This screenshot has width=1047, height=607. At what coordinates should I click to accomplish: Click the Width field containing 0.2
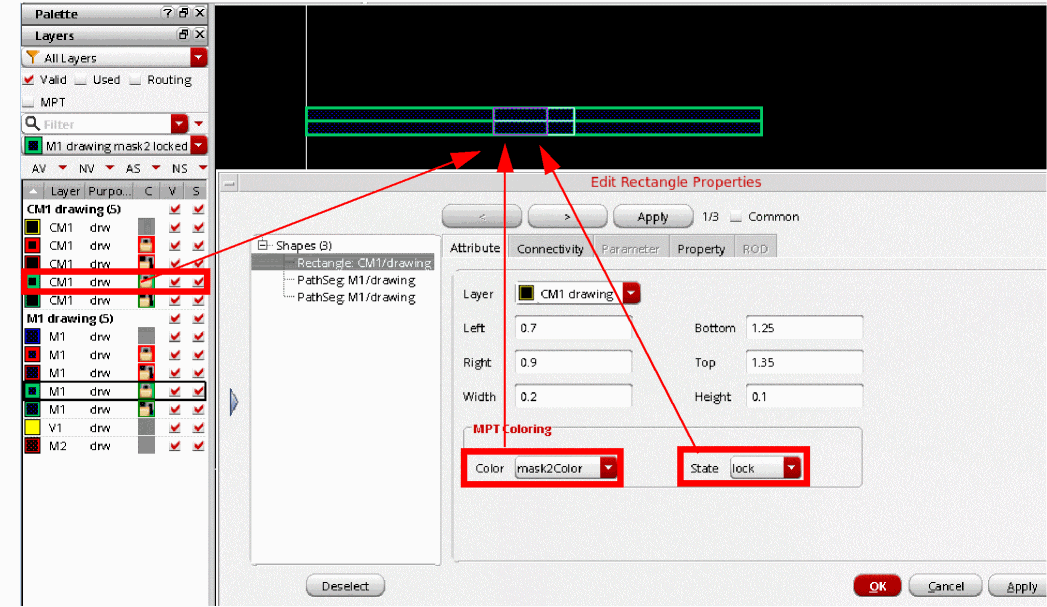574,397
